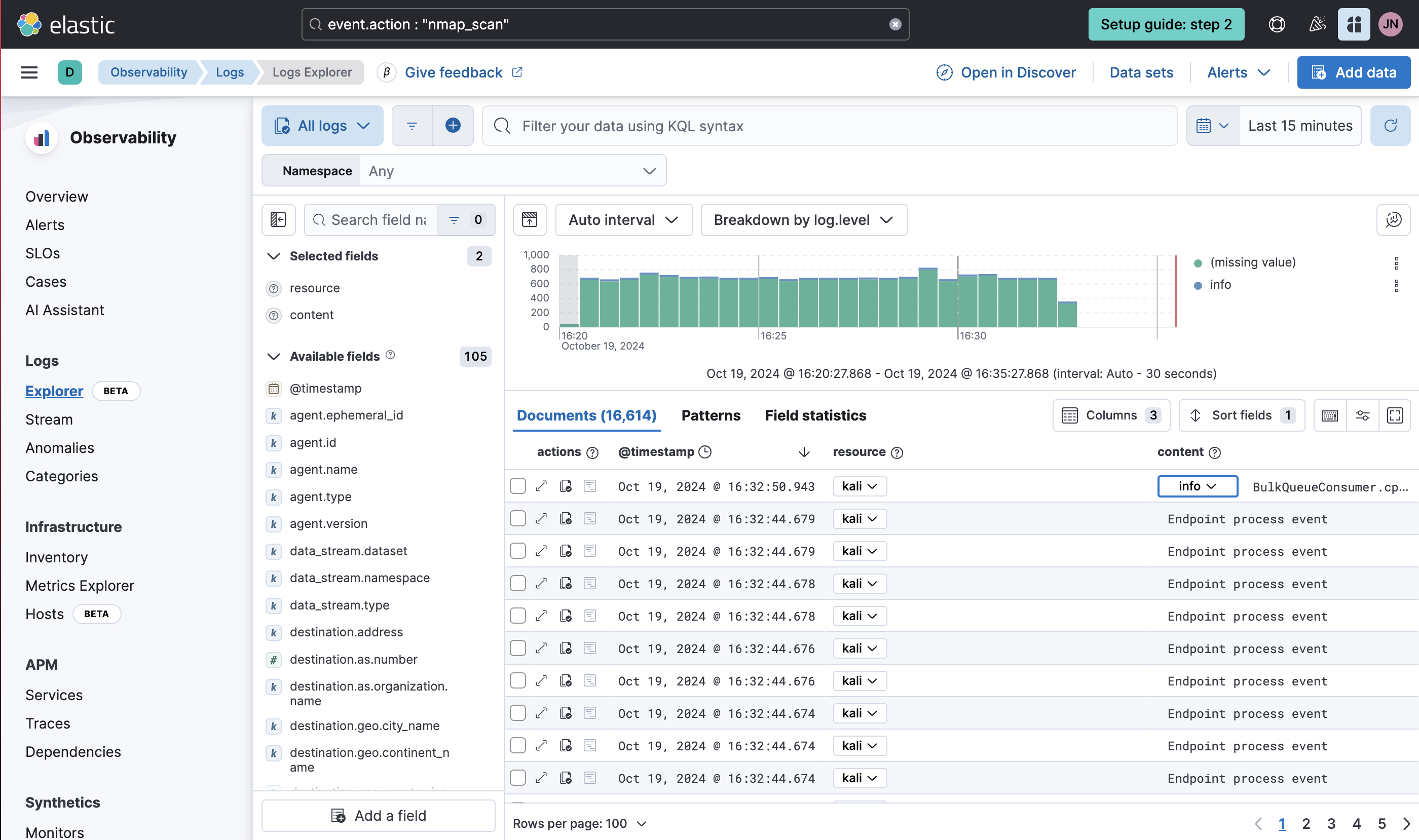The image size is (1419, 840).
Task: Select checkbox for second 16:32:44.676 row
Action: (517, 680)
